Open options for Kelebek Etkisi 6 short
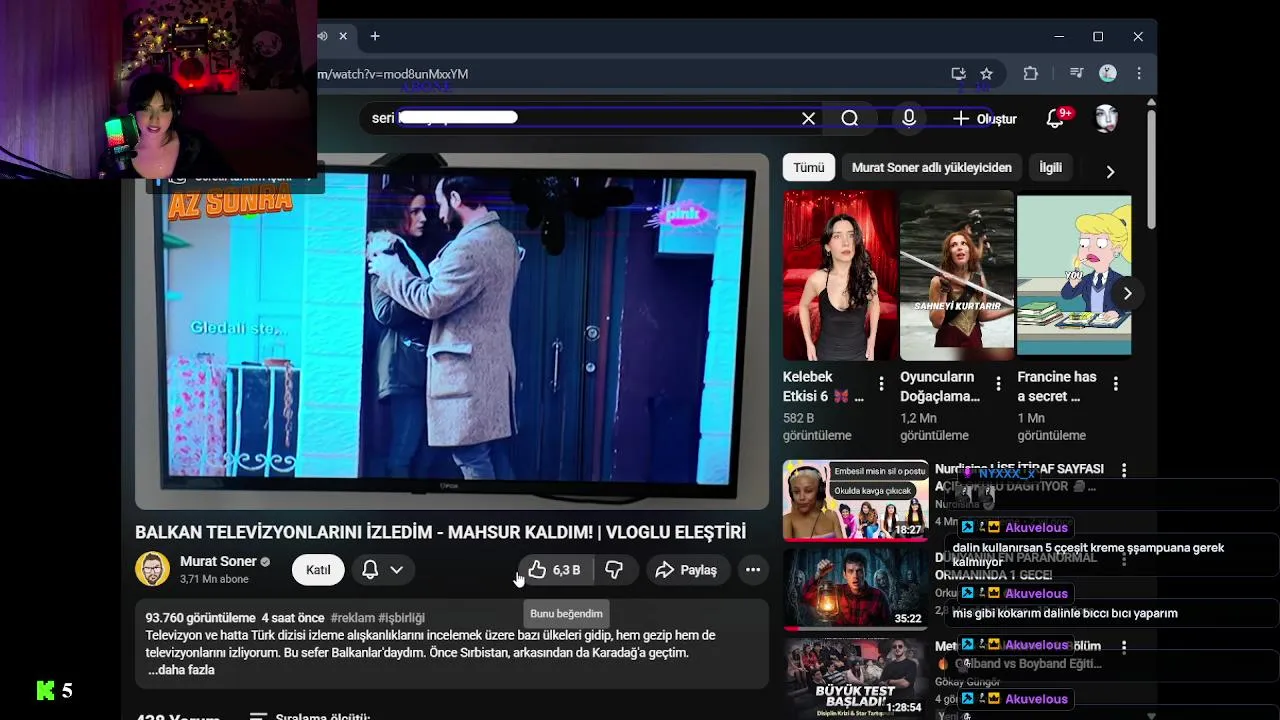The height and width of the screenshot is (720, 1280). point(881,384)
